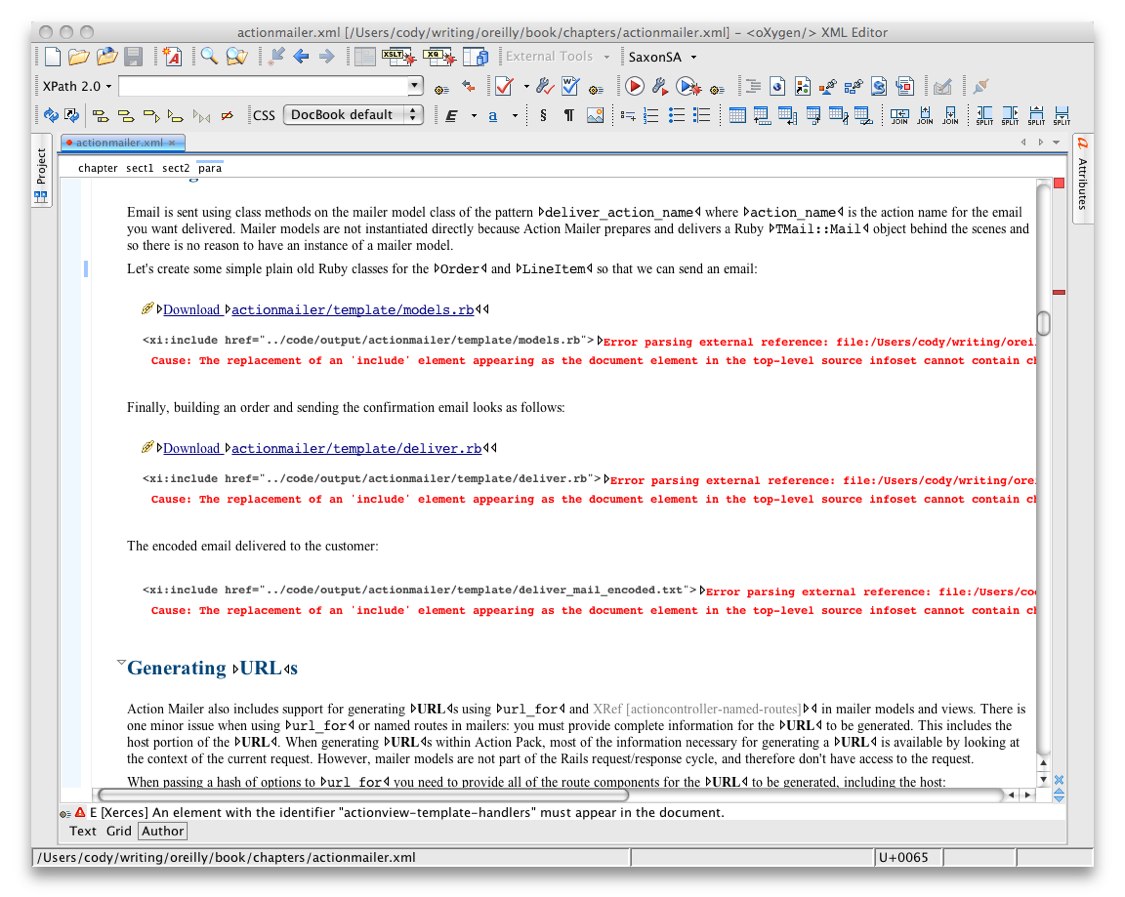
Task: Validate the document with the red checkmark icon
Action: coord(504,87)
